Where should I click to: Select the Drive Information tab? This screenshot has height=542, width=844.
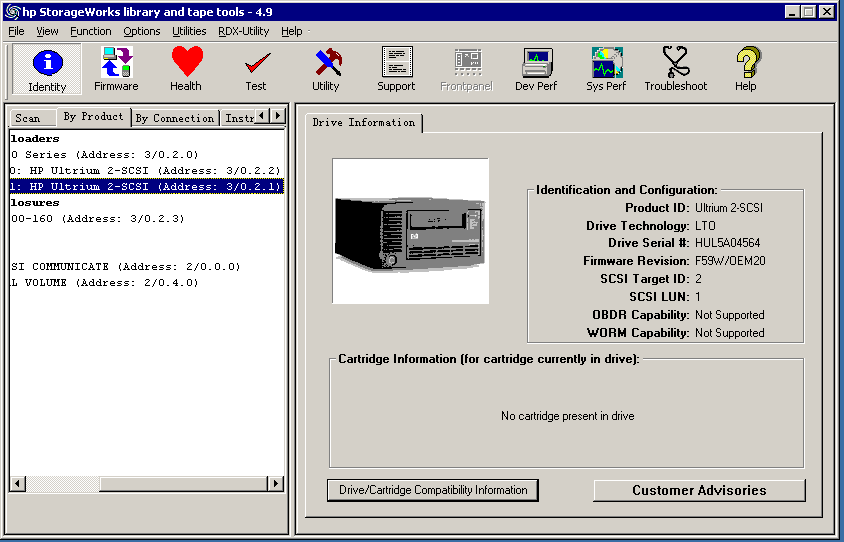click(x=364, y=123)
